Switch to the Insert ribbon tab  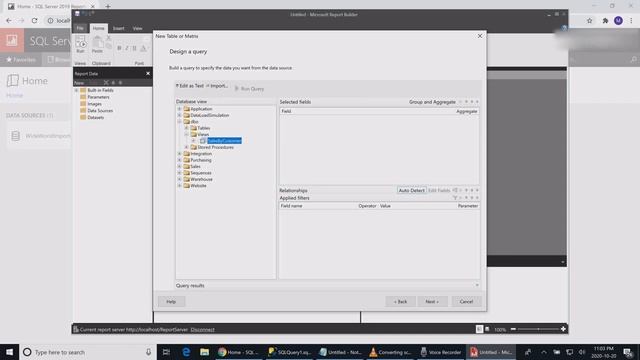pyautogui.click(x=119, y=28)
